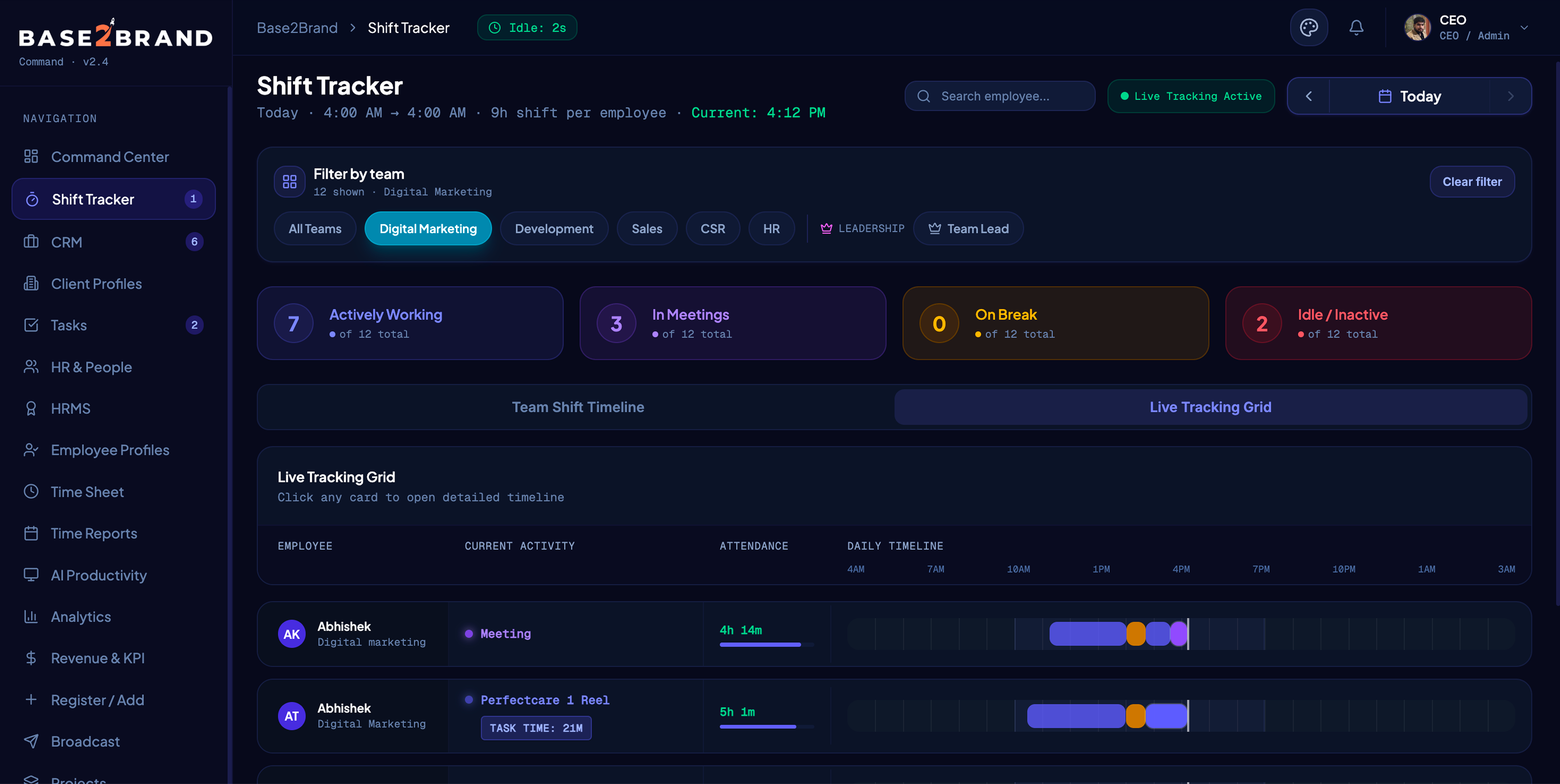Image resolution: width=1560 pixels, height=784 pixels.
Task: Open the On Break stat card
Action: 1056,323
